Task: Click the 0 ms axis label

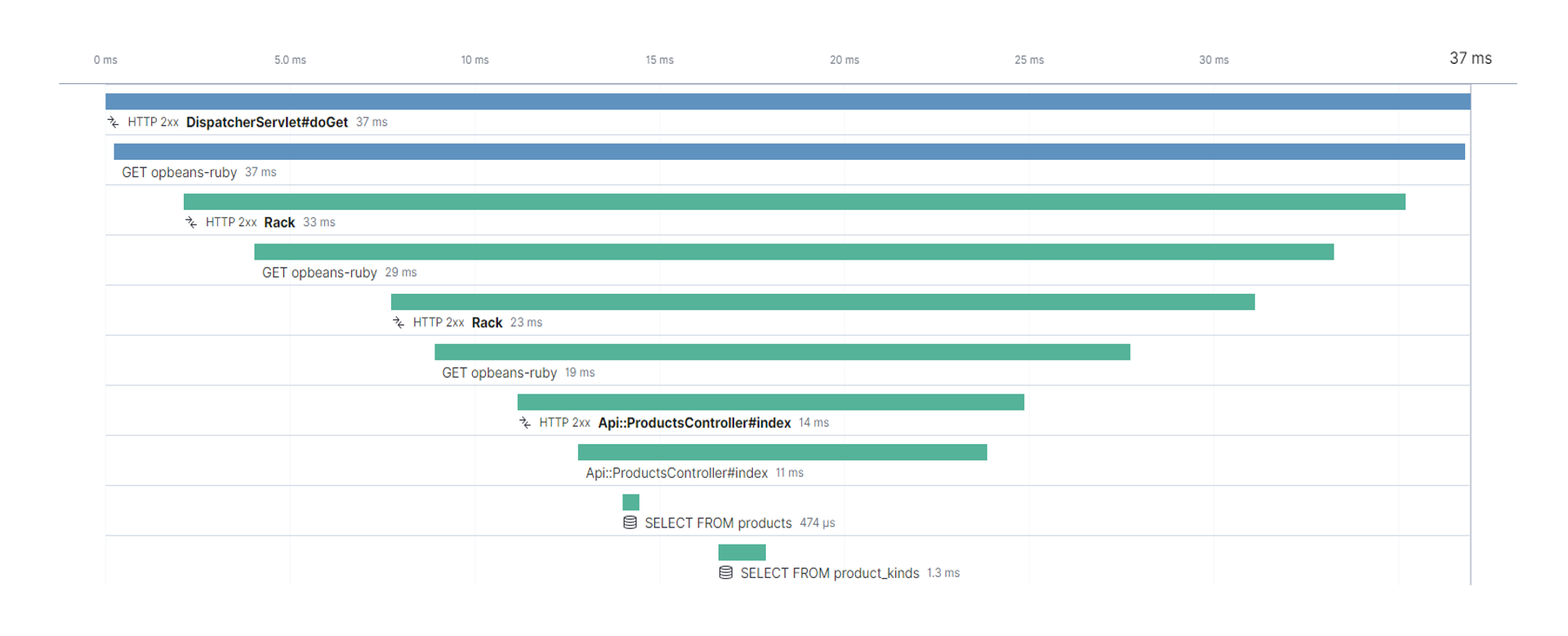Action: coord(105,60)
